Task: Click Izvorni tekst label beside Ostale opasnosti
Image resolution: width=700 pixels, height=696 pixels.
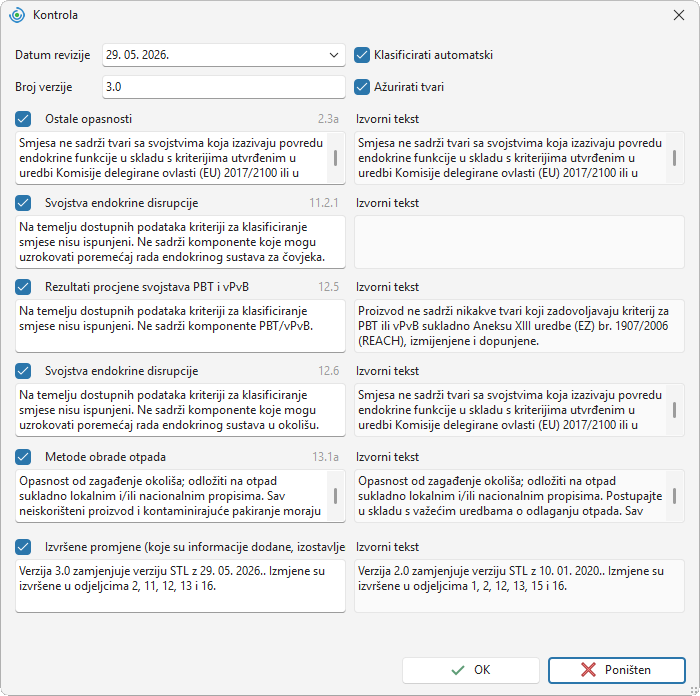Action: click(388, 119)
